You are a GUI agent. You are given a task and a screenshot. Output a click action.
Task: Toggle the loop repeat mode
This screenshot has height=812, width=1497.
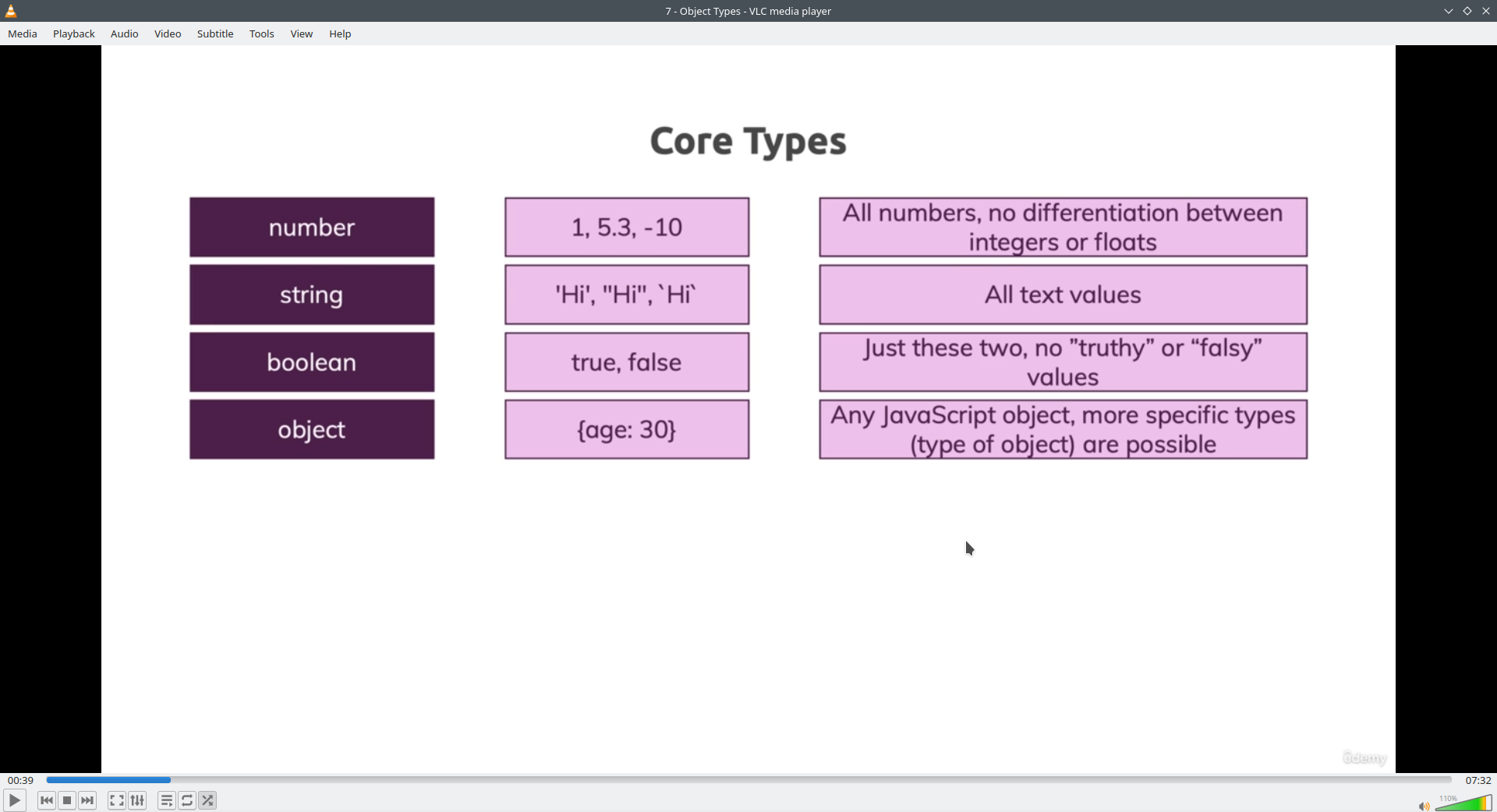[187, 800]
